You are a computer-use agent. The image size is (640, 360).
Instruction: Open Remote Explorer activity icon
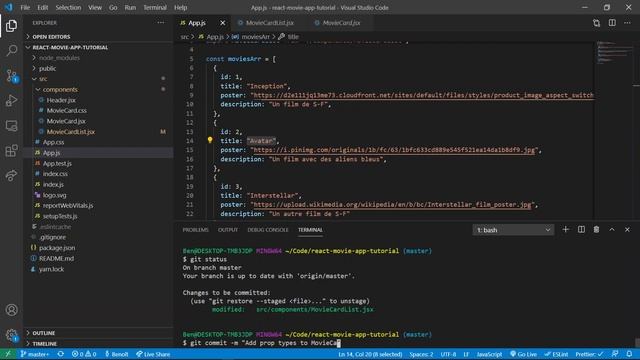[11, 126]
